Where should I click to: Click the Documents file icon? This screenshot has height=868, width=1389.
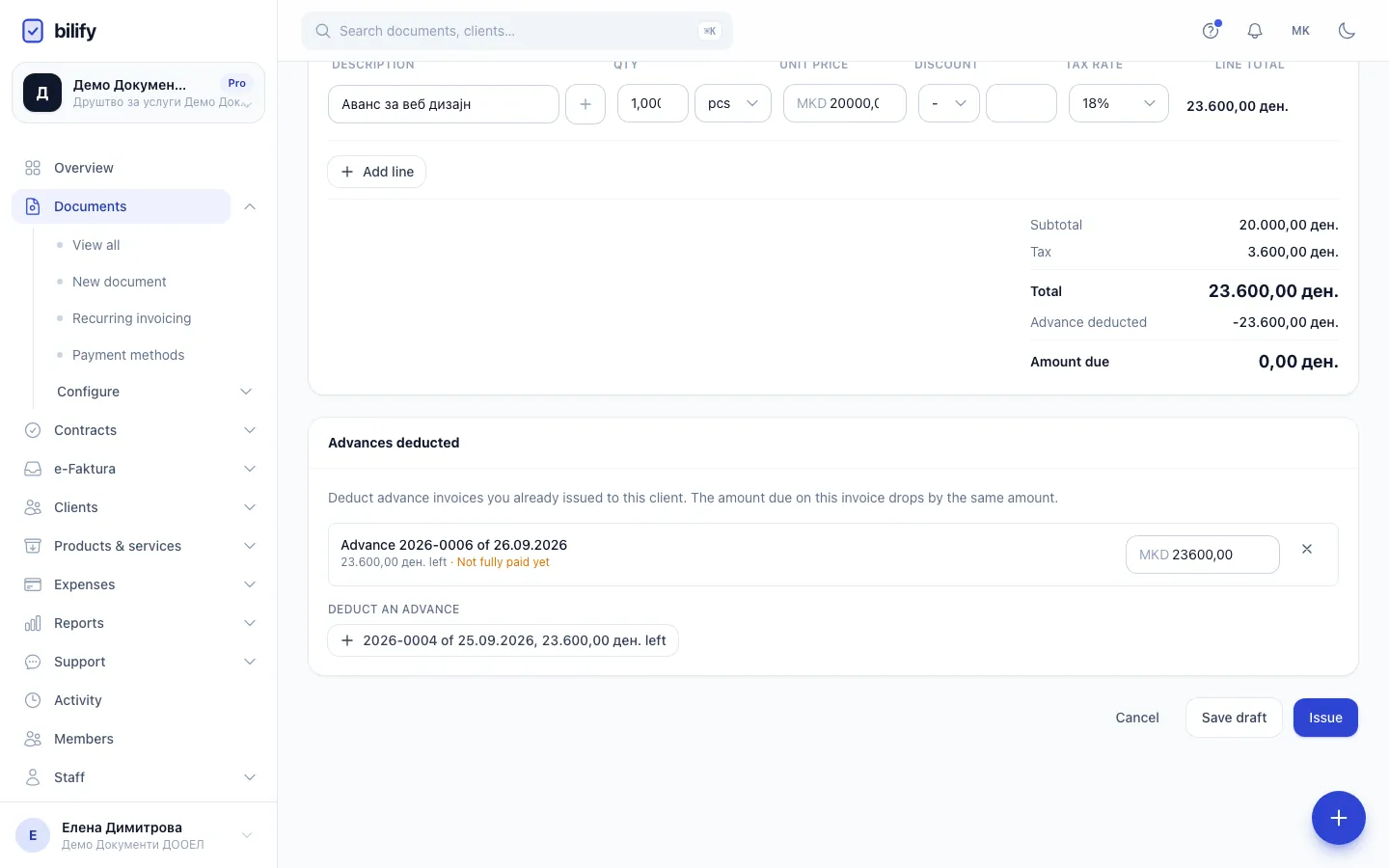pyautogui.click(x=33, y=206)
